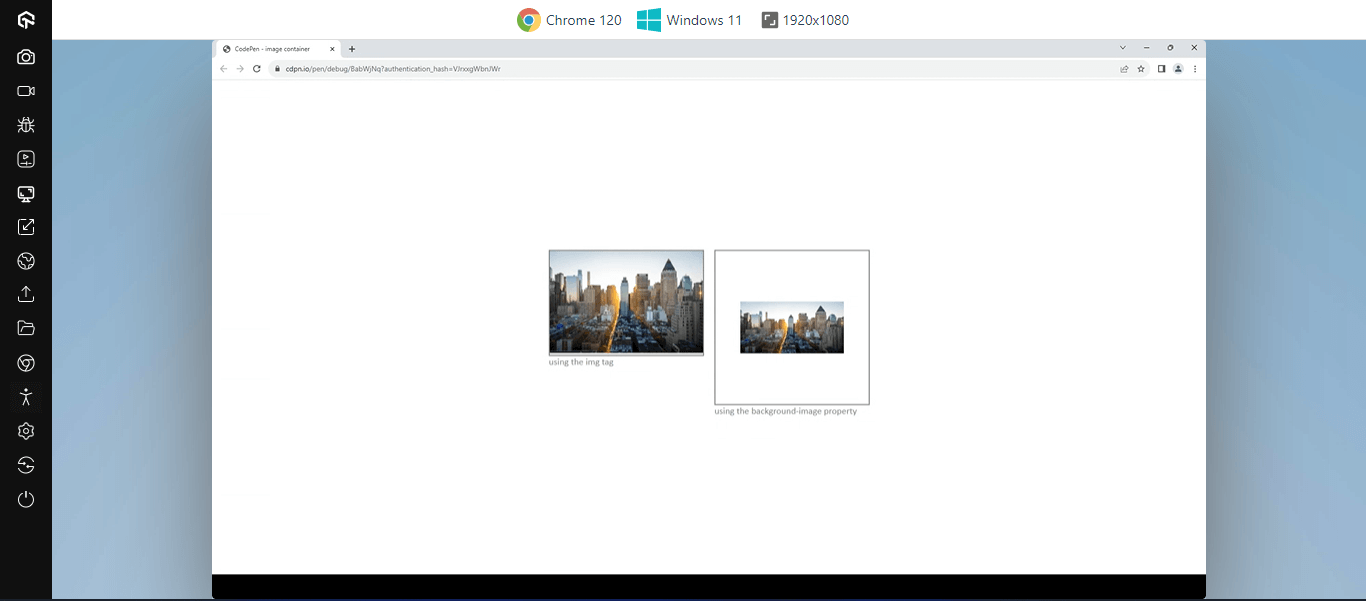This screenshot has width=1366, height=601.
Task: Open Chrome's side panel toggle
Action: point(1159,68)
